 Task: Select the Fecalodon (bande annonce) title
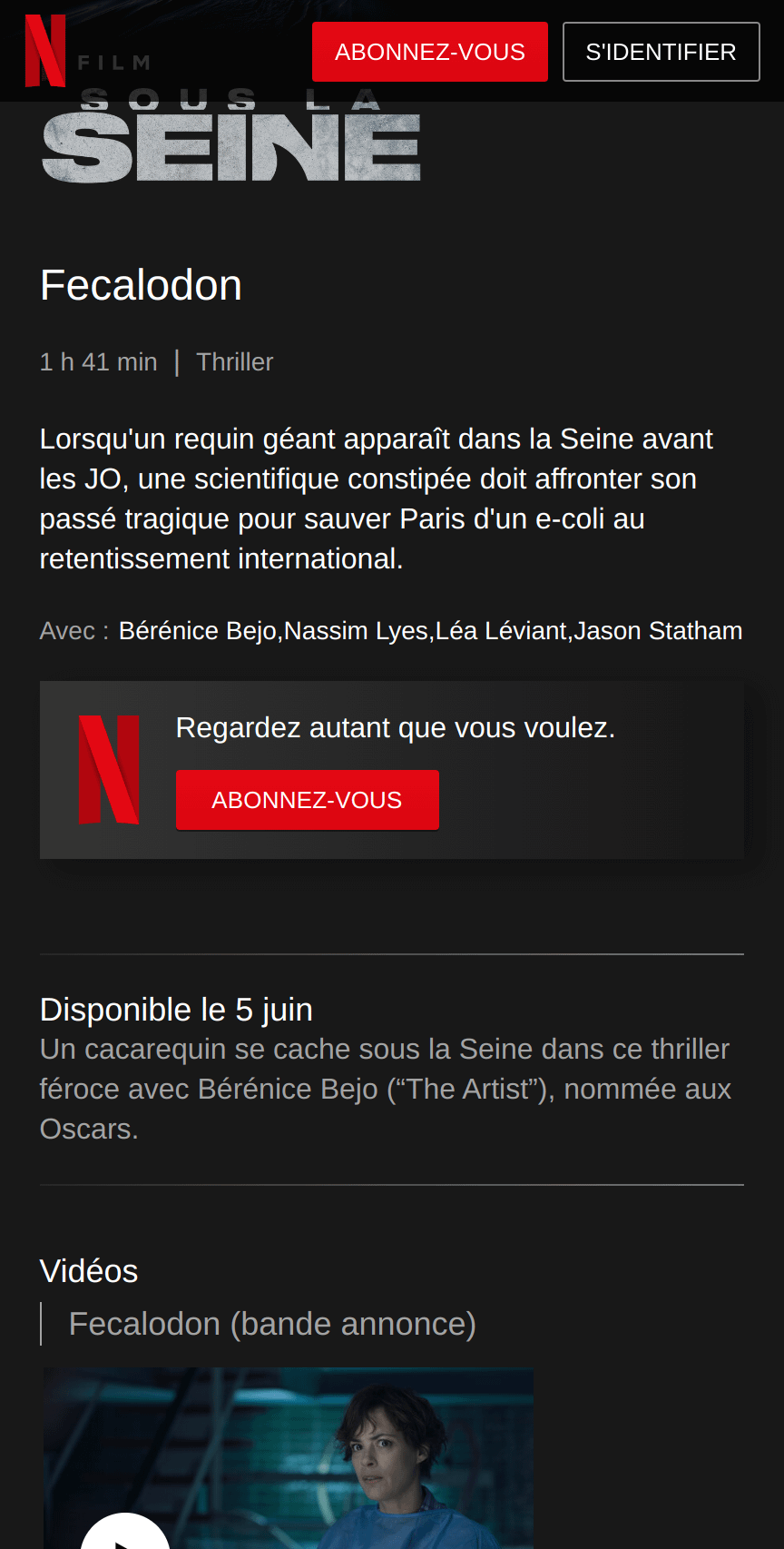pyautogui.click(x=272, y=1324)
